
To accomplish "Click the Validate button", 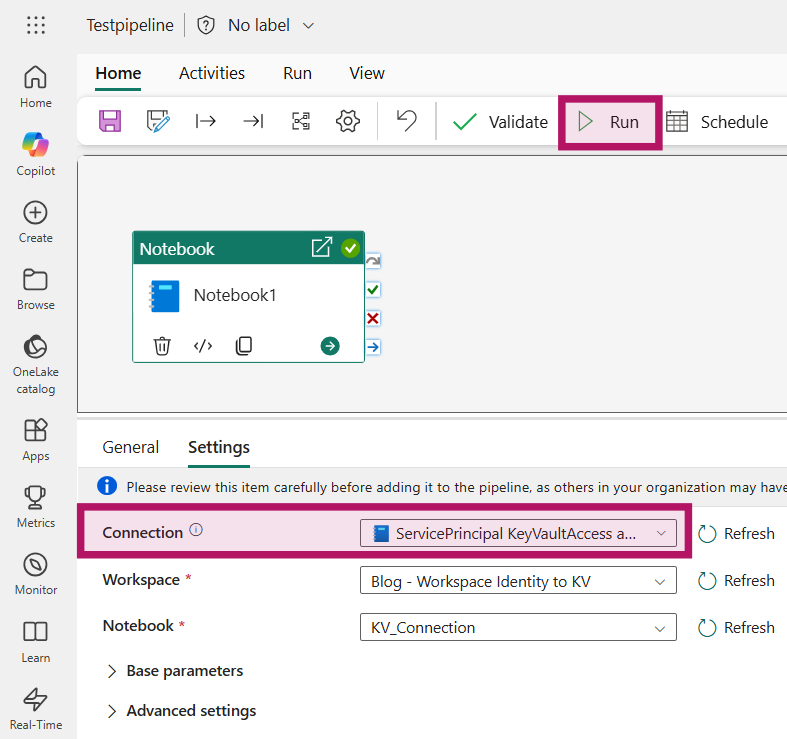I will tap(500, 122).
